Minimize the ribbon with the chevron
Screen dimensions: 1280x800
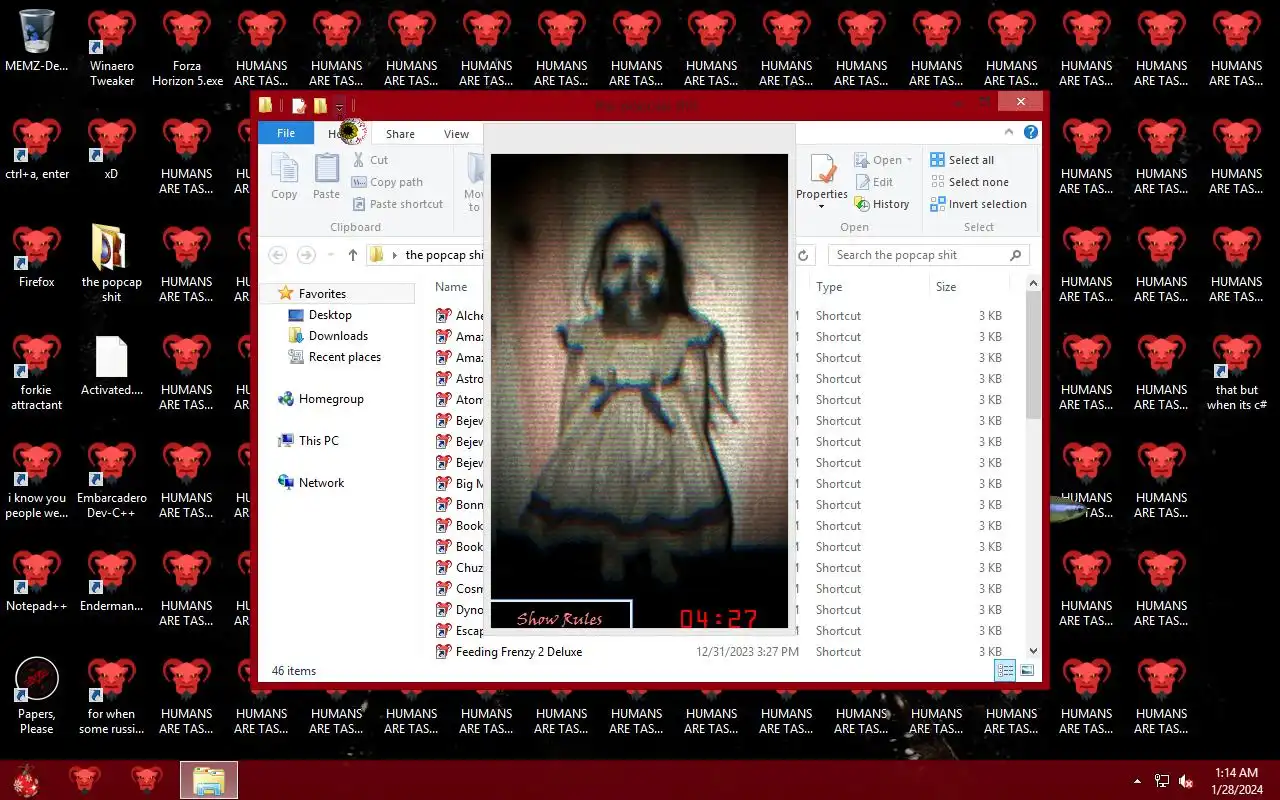(x=1010, y=133)
